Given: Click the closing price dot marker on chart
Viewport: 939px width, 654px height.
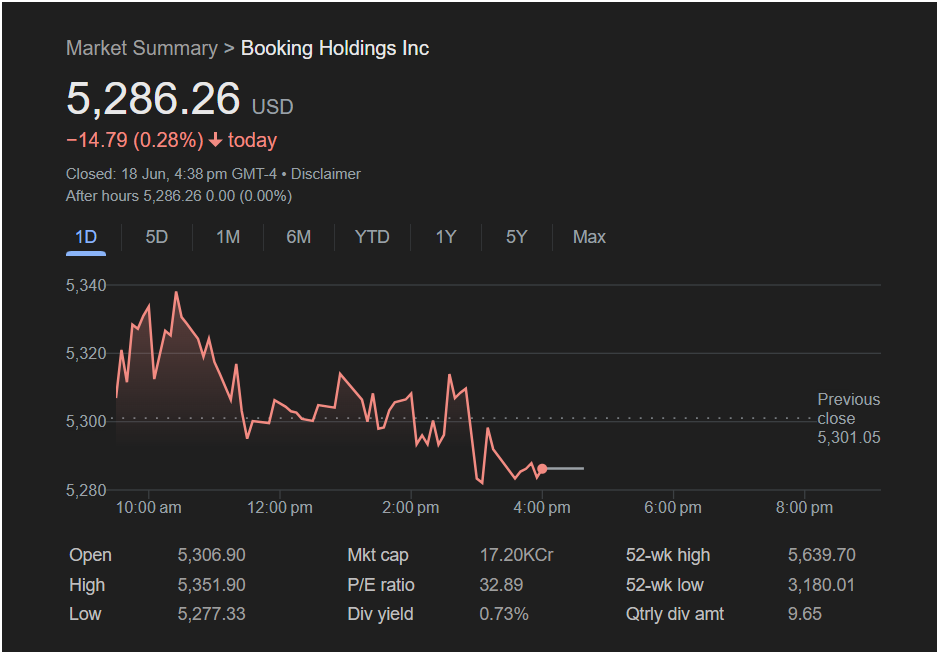Looking at the screenshot, I should (x=542, y=469).
